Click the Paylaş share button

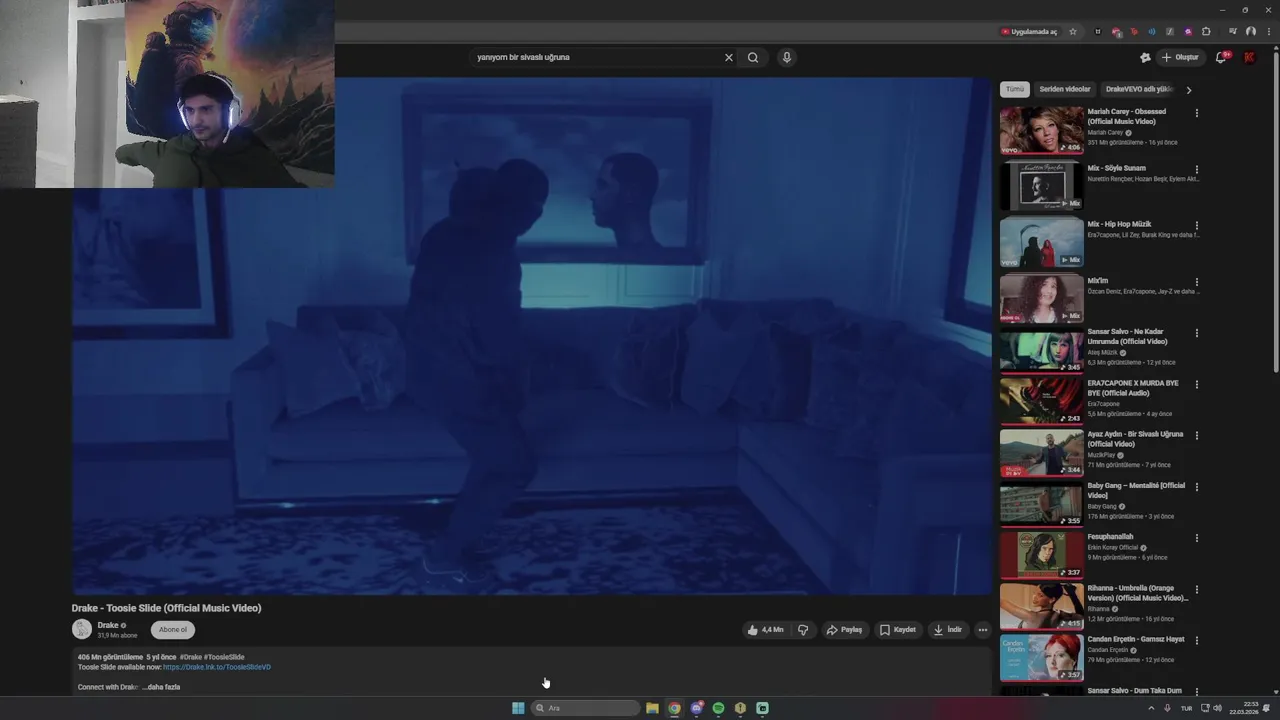844,630
